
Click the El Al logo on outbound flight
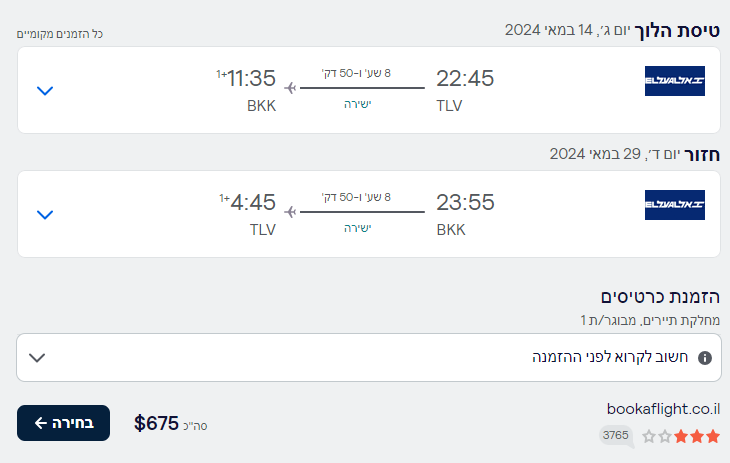point(675,81)
